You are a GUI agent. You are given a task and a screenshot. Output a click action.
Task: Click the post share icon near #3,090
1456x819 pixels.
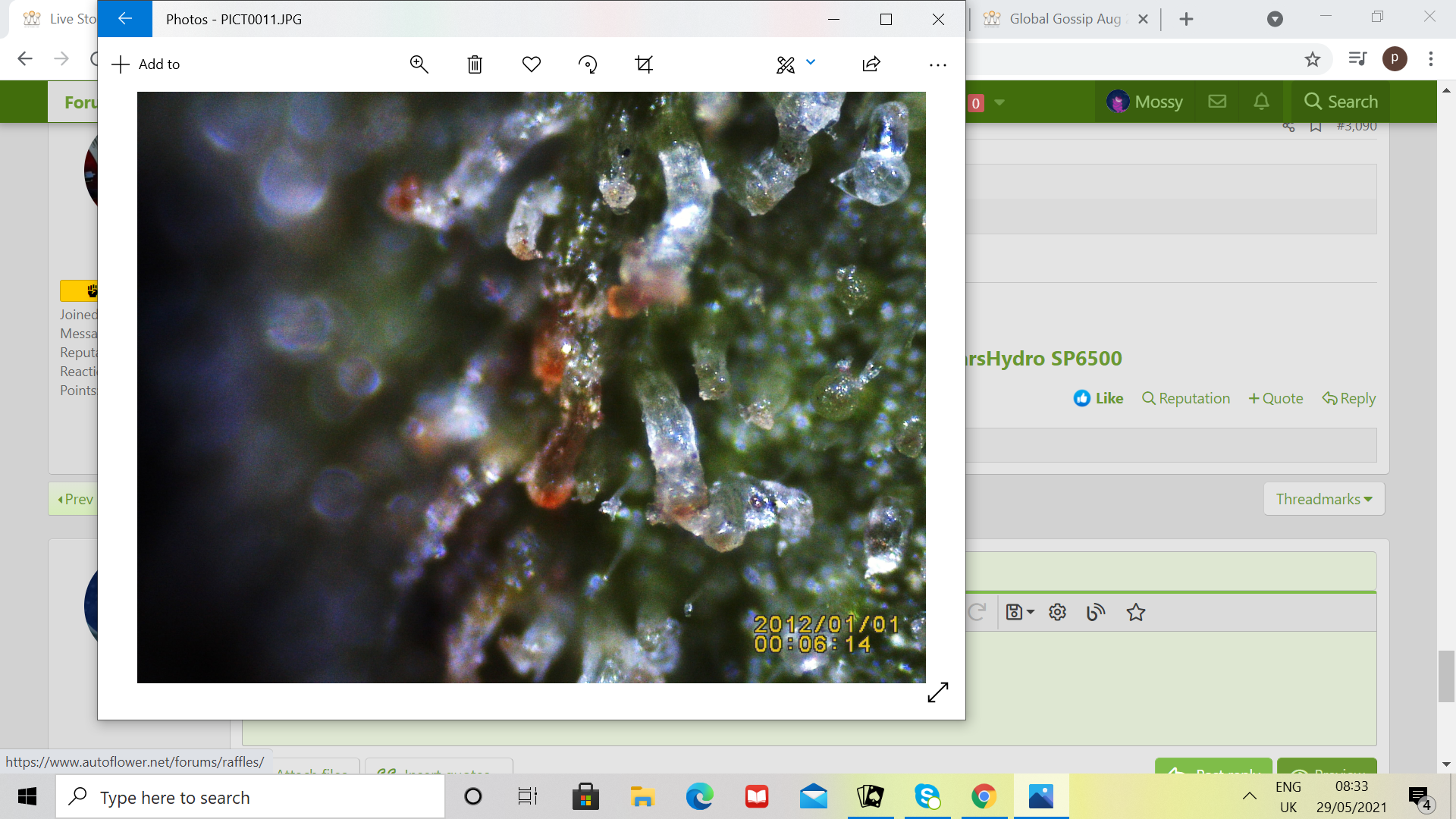coord(1288,127)
